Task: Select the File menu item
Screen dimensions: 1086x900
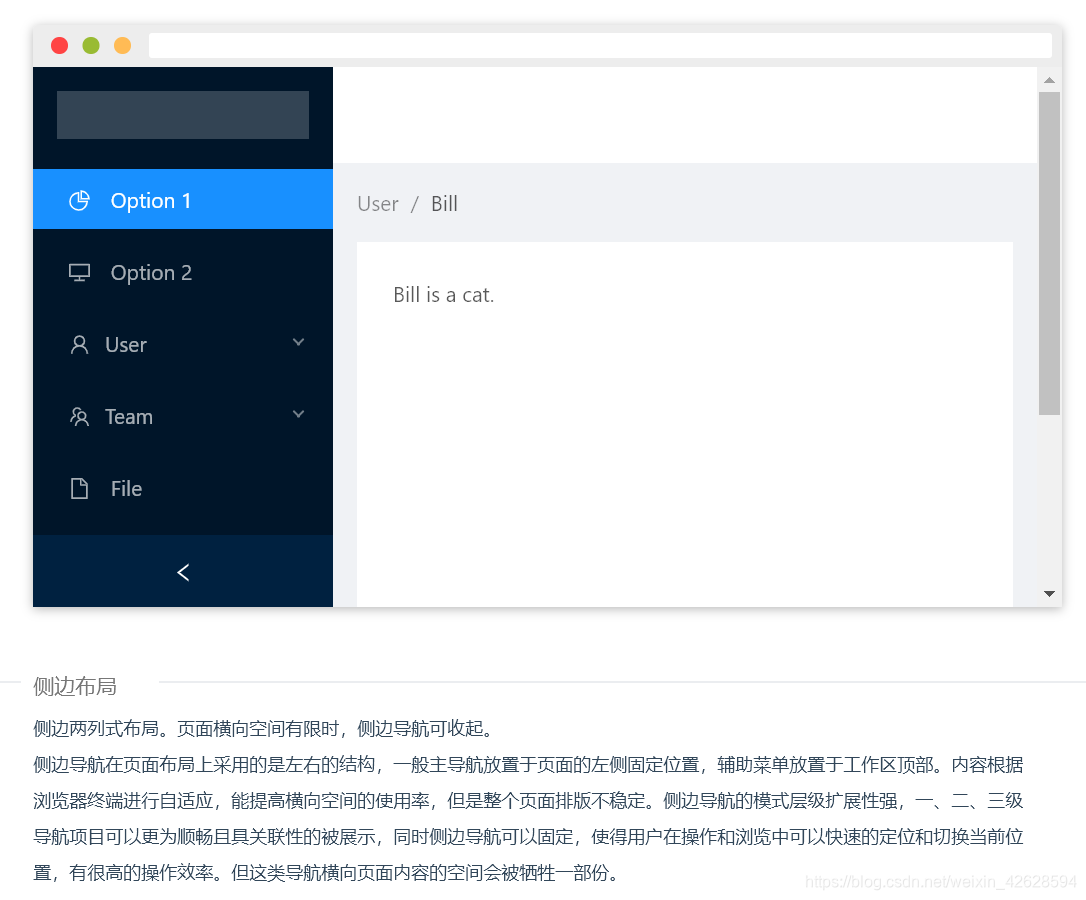Action: point(183,488)
